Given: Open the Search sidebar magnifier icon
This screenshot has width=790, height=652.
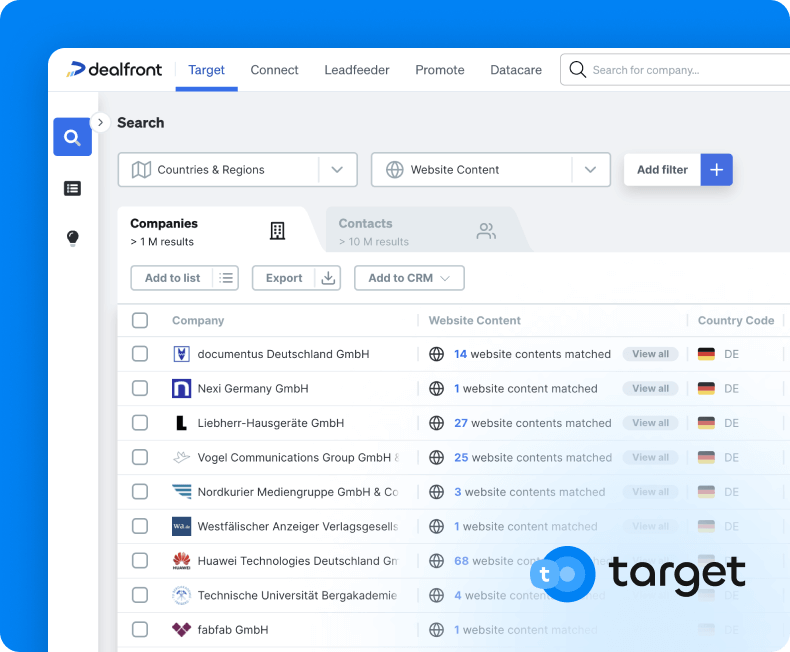Looking at the screenshot, I should click(x=73, y=137).
